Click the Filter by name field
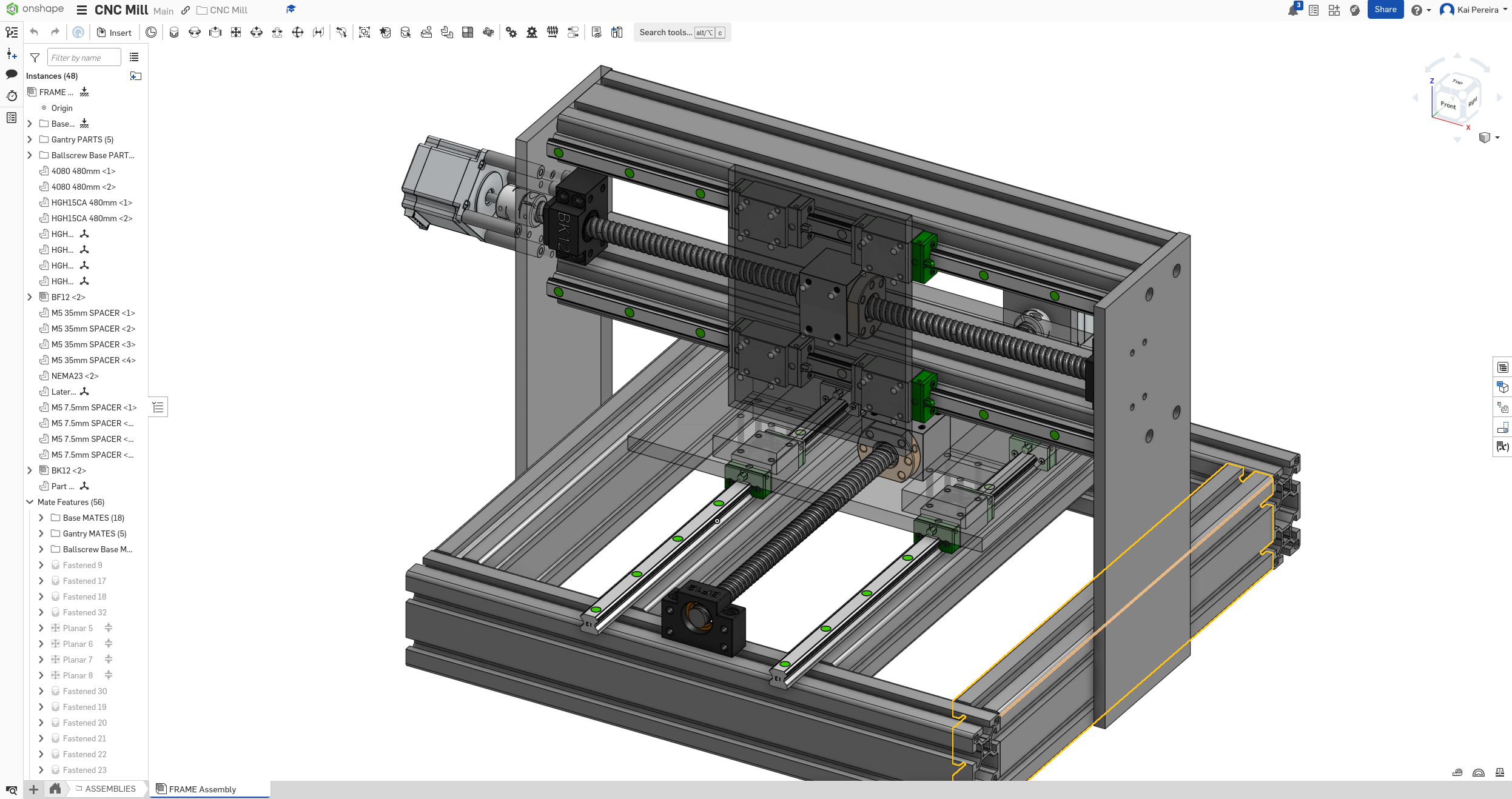This screenshot has width=1512, height=799. (84, 58)
